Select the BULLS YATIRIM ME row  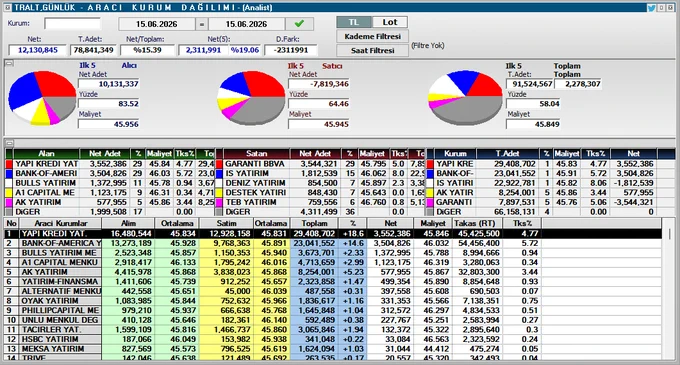tap(333, 253)
